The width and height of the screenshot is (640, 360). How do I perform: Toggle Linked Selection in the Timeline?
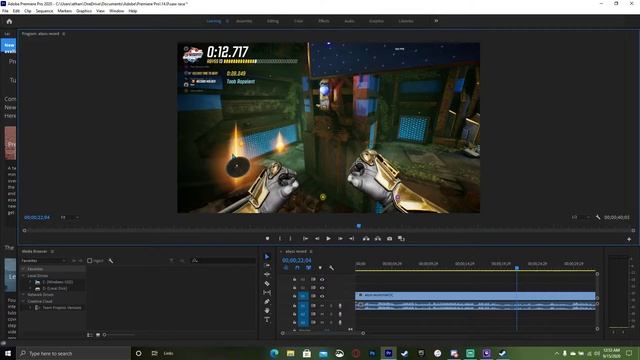(309, 268)
